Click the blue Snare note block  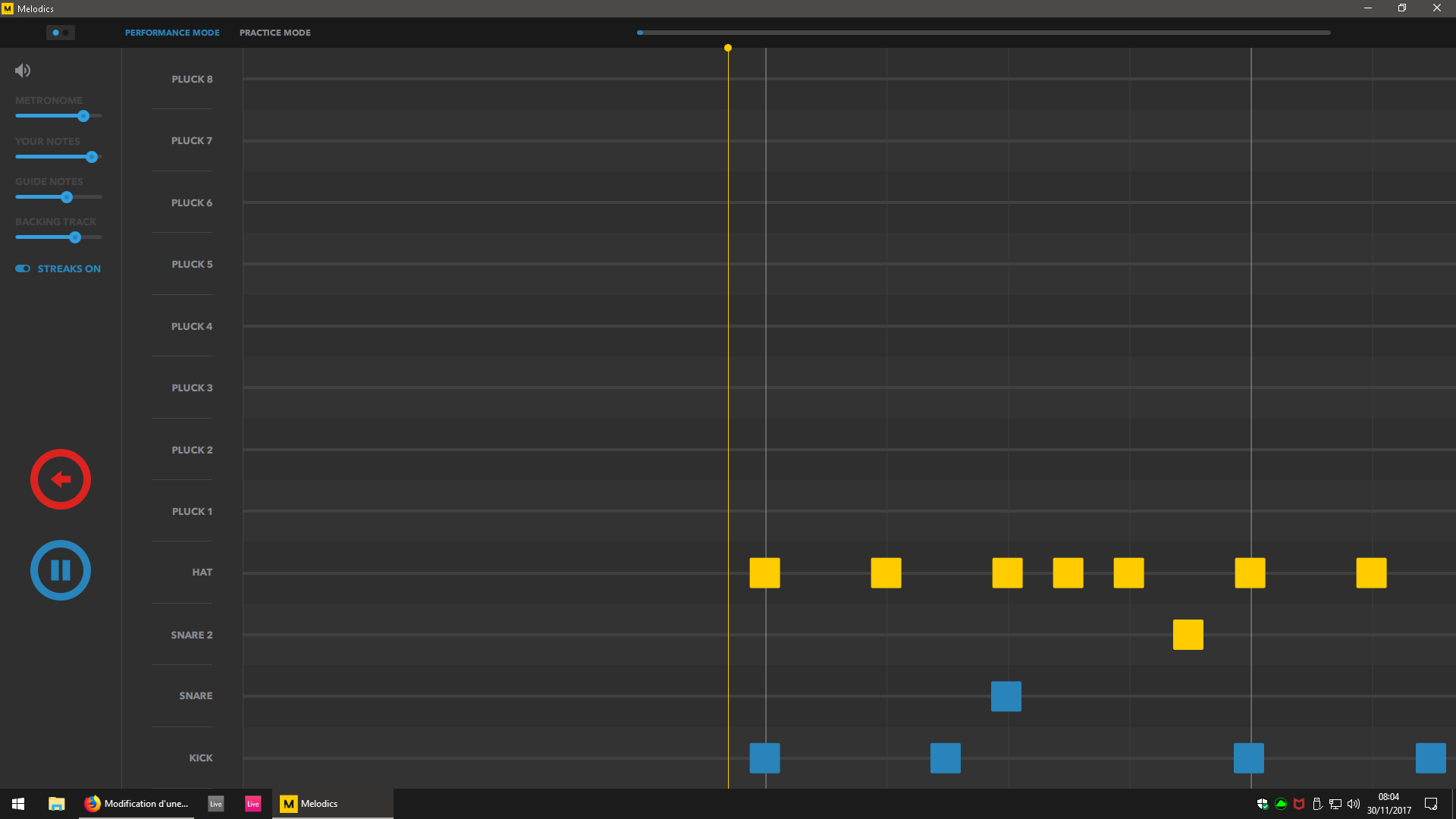(x=1006, y=696)
